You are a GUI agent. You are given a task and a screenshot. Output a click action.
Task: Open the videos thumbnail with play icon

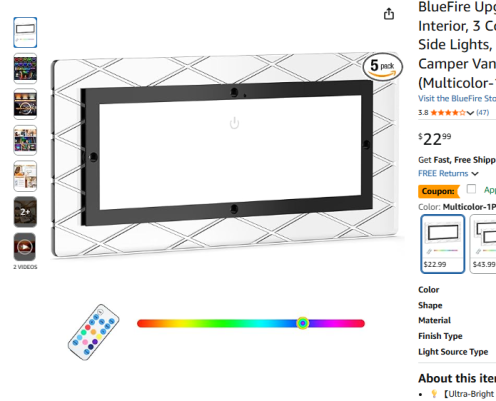pyautogui.click(x=25, y=247)
